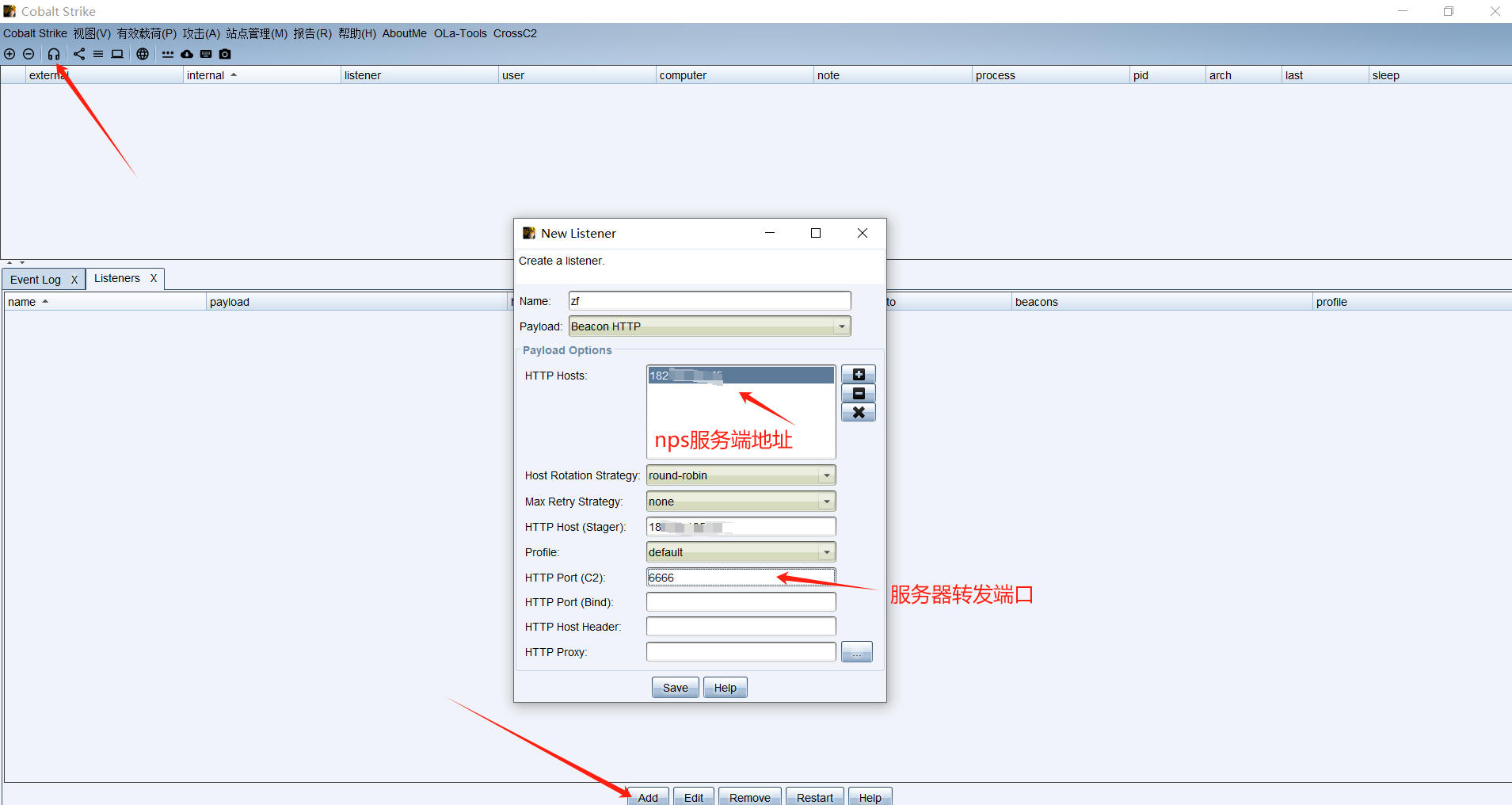Switch to the Listeners tab
Viewport: 1512px width, 805px height.
117,278
